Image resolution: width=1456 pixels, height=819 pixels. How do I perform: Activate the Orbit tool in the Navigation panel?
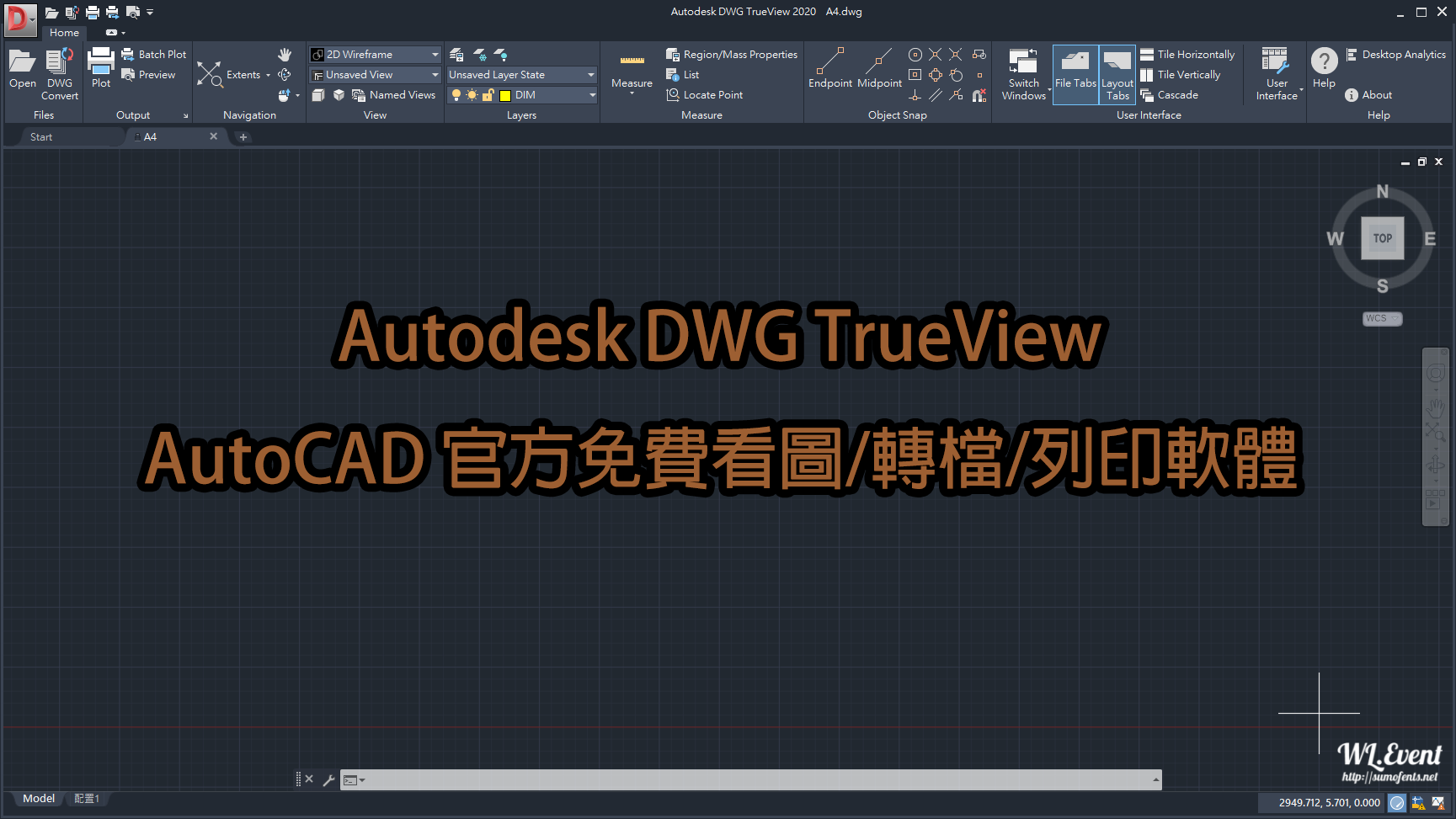tap(285, 75)
